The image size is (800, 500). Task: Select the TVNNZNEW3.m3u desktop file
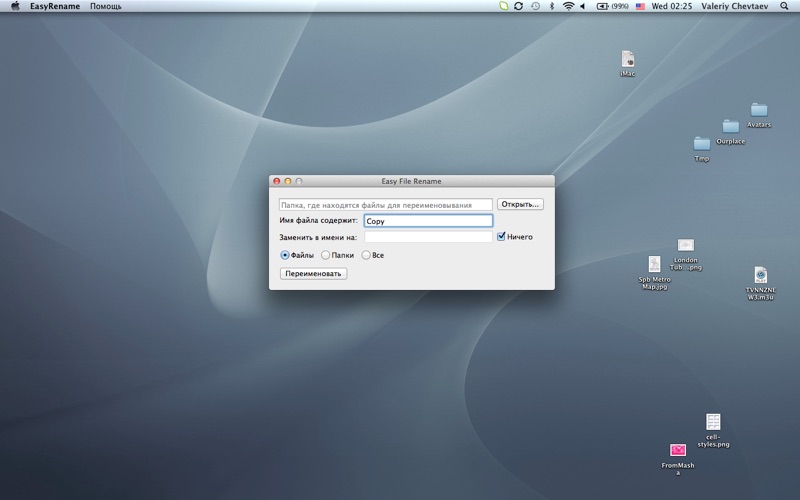[x=760, y=283]
